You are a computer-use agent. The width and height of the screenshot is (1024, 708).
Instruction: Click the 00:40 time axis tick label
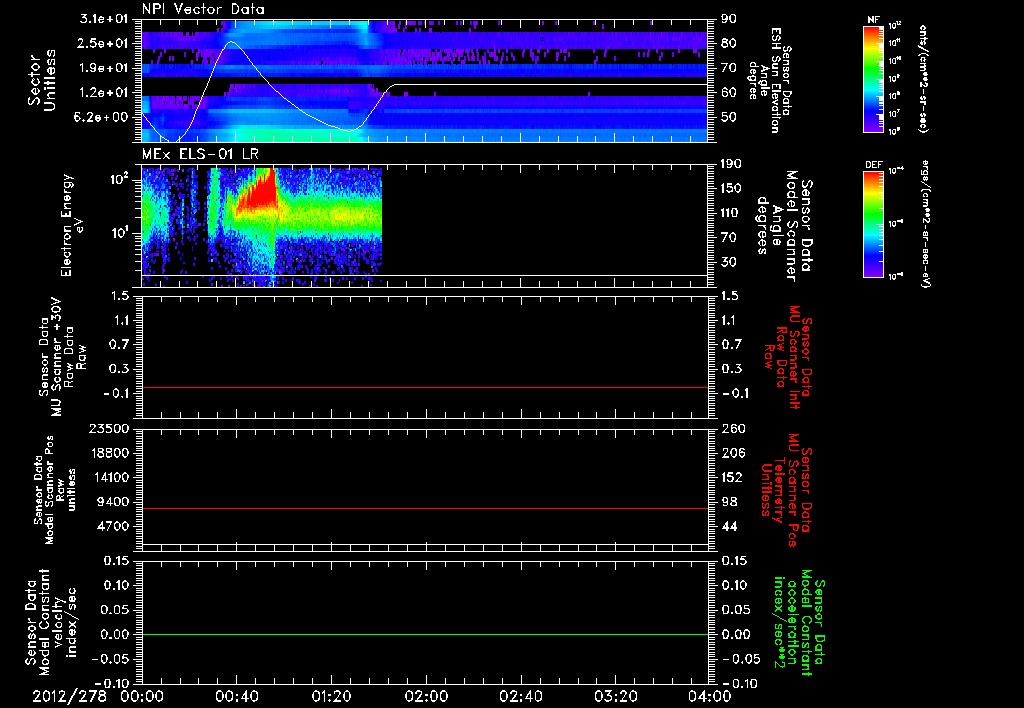pyautogui.click(x=236, y=696)
